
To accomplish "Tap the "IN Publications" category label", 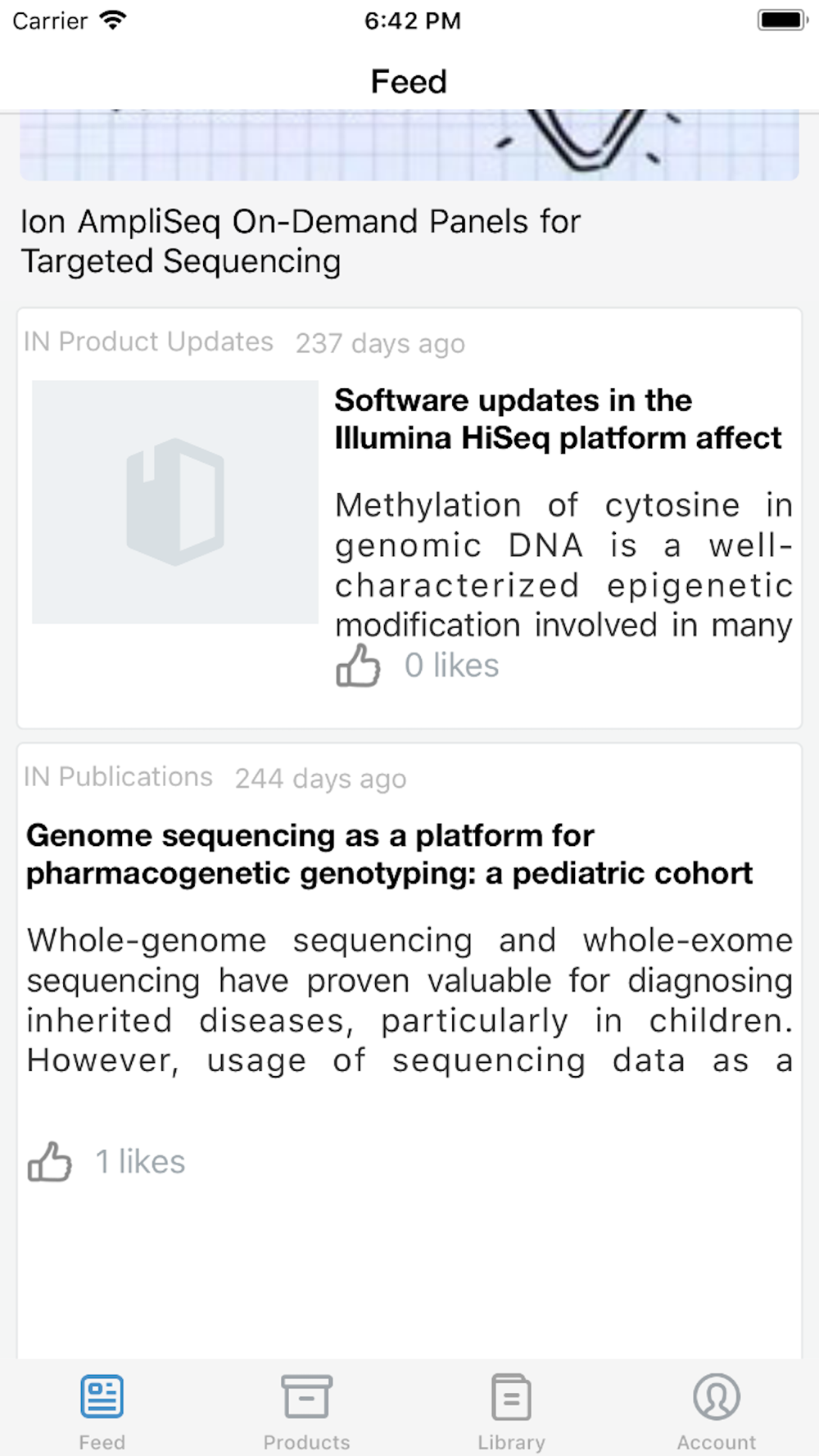I will click(118, 776).
